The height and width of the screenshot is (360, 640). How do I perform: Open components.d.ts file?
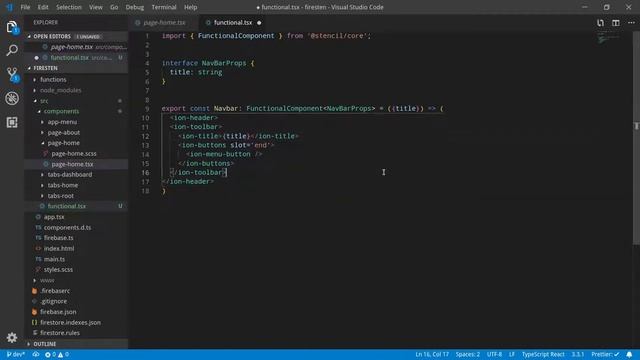[67, 227]
